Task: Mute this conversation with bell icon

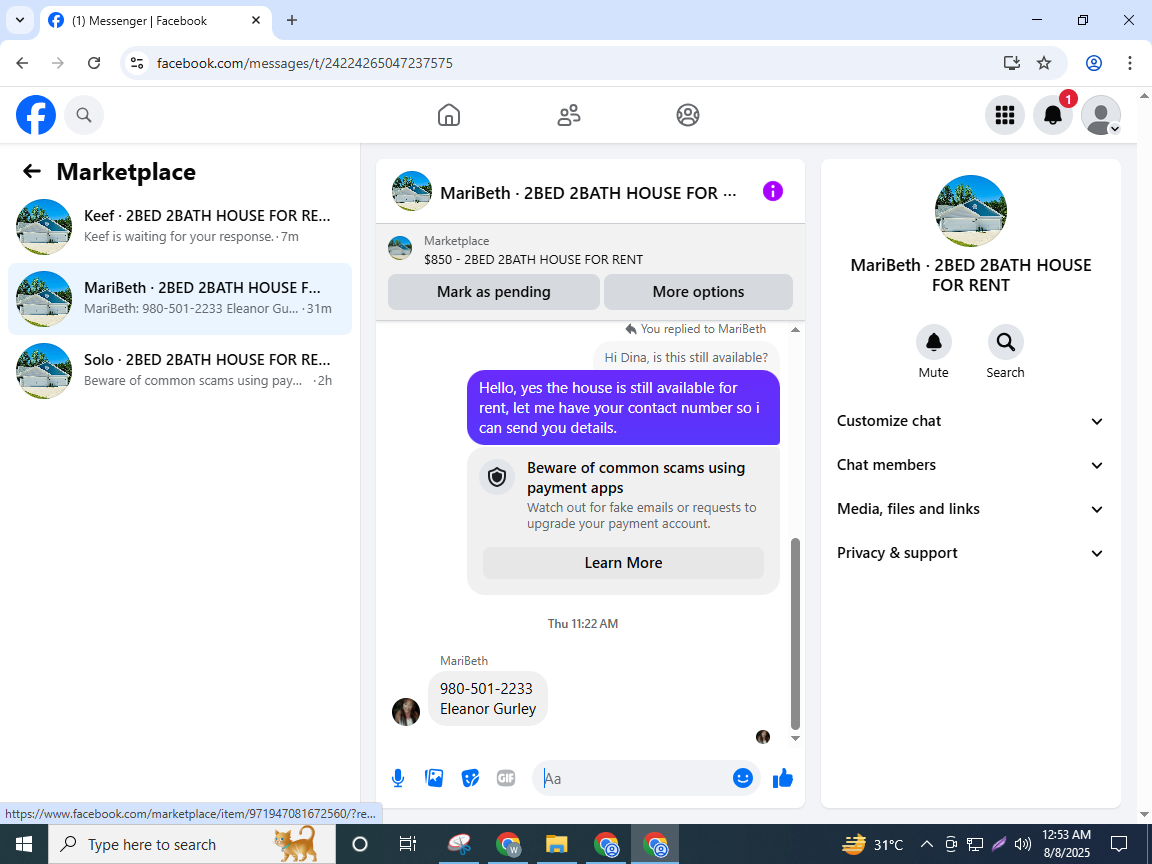Action: pos(934,342)
